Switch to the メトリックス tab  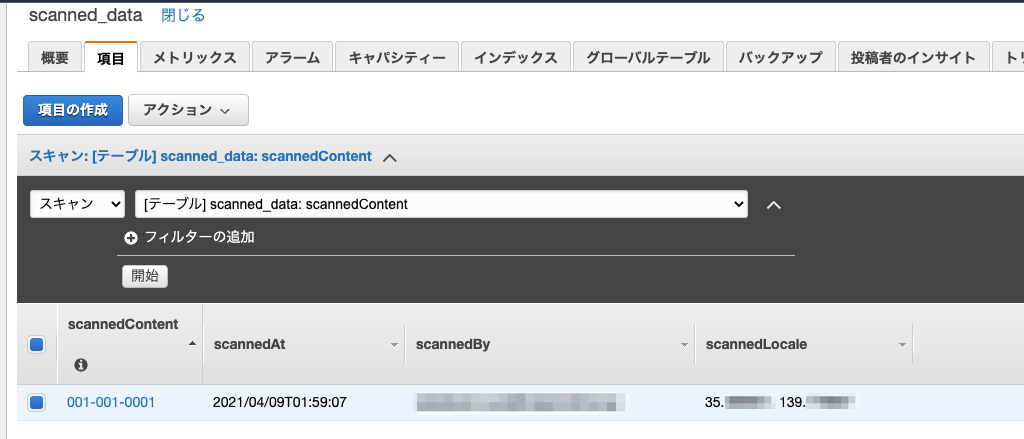click(195, 58)
